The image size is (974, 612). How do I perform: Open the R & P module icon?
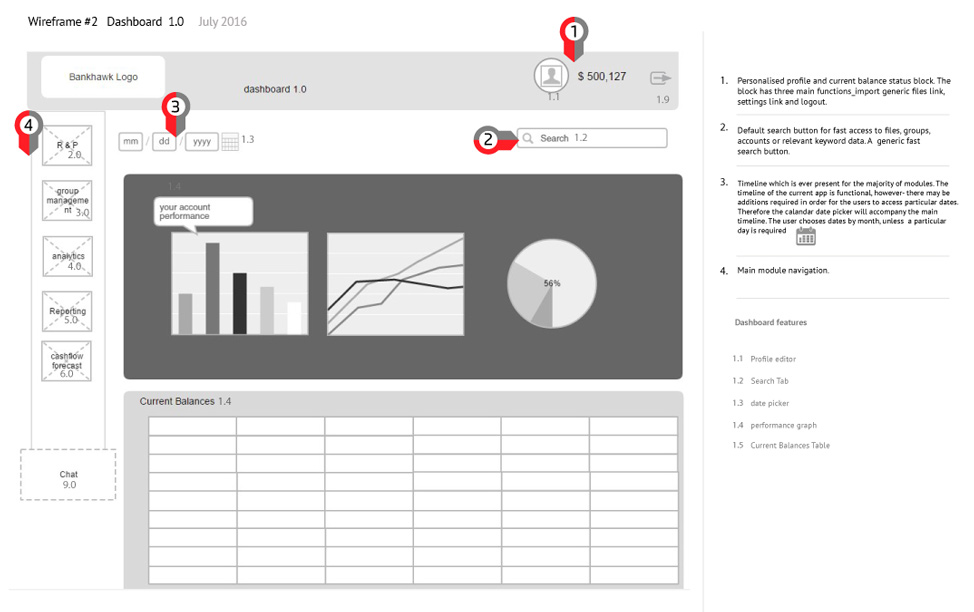click(x=67, y=146)
